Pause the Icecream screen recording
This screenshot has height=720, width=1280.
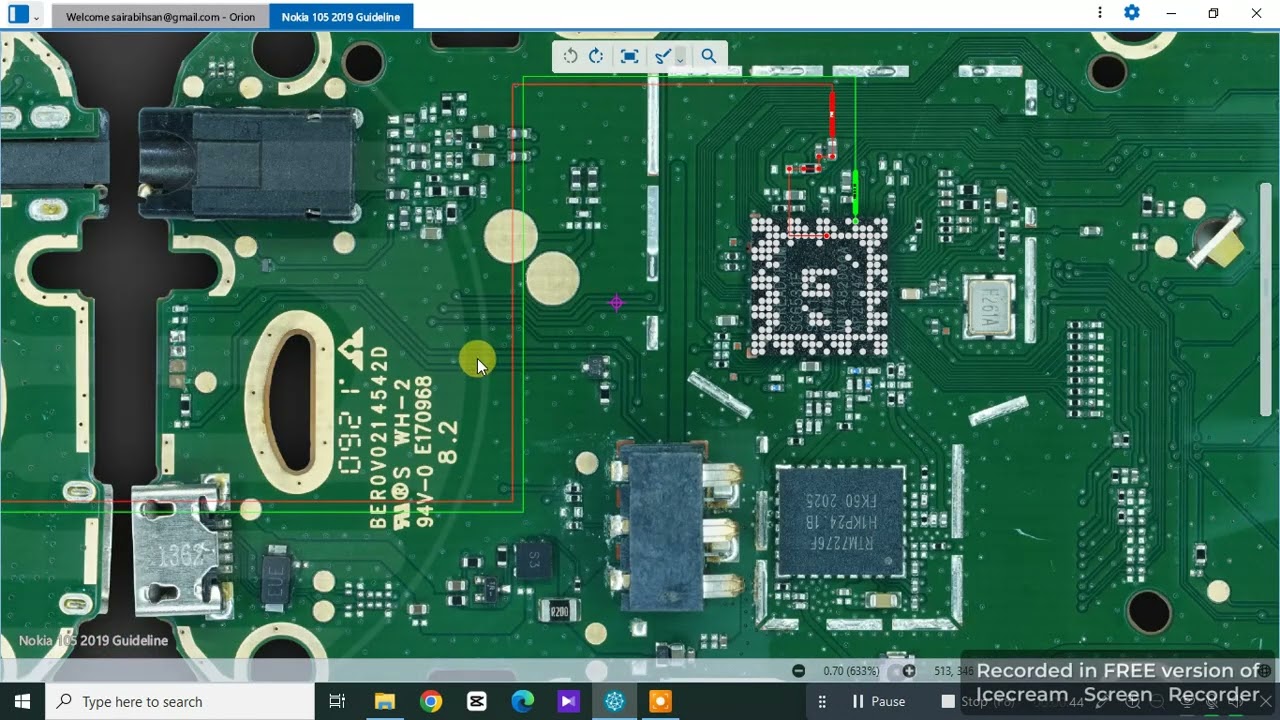878,702
